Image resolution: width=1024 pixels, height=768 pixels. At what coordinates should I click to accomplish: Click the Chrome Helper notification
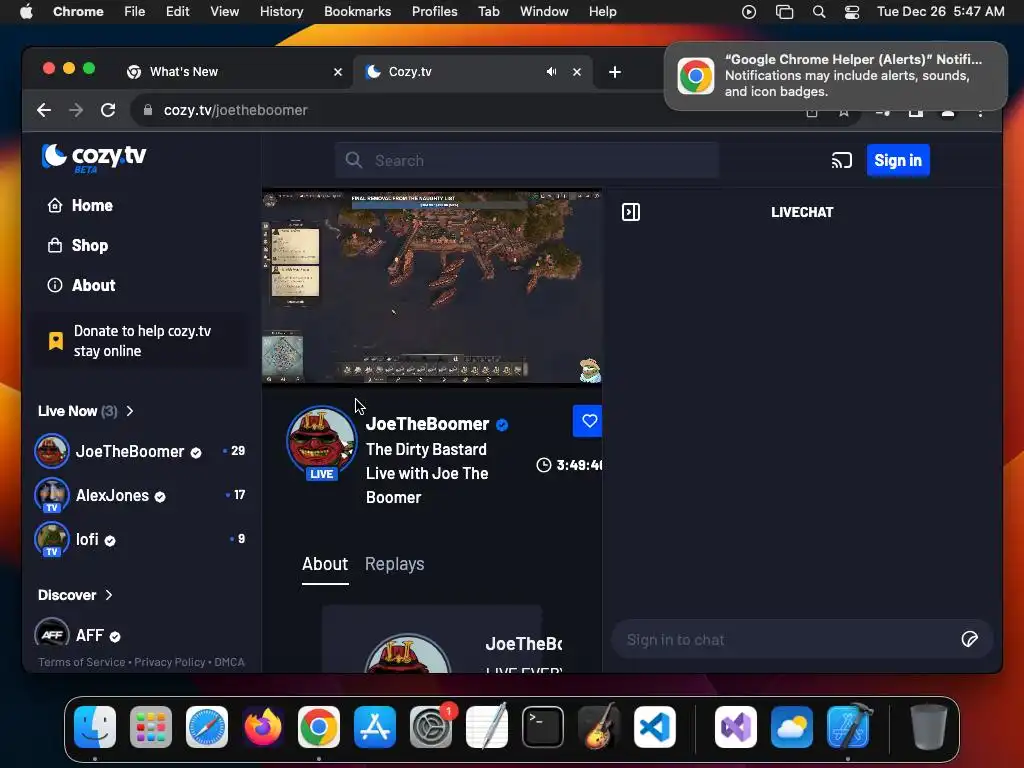tap(836, 76)
